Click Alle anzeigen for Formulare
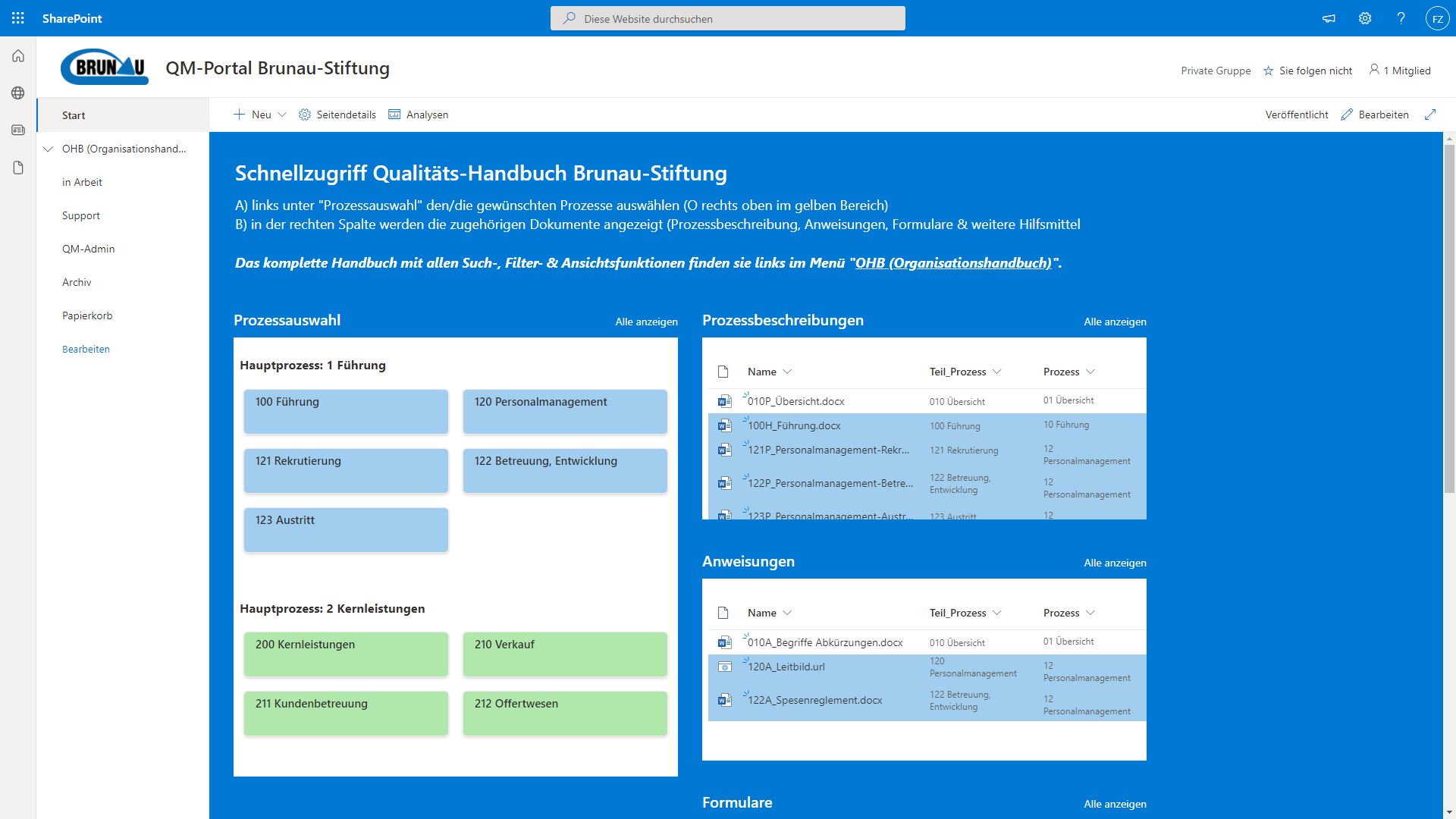Viewport: 1456px width, 819px height. [x=1115, y=804]
